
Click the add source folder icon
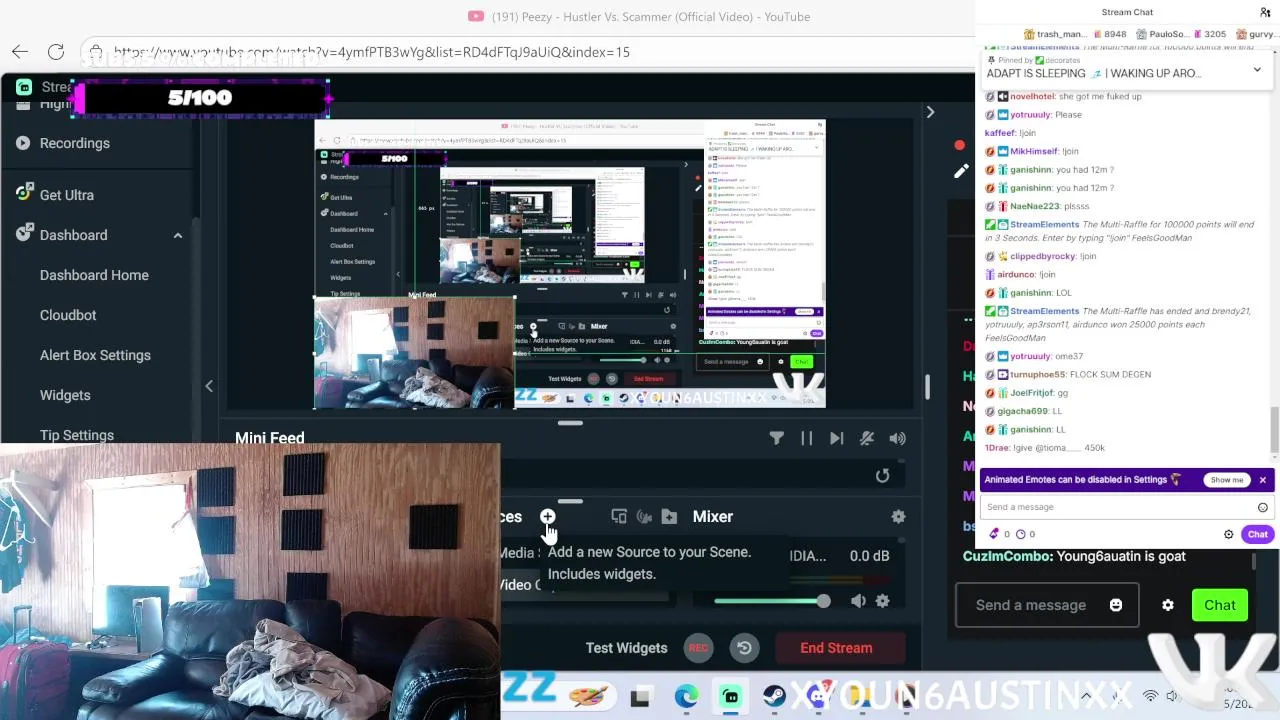[669, 516]
